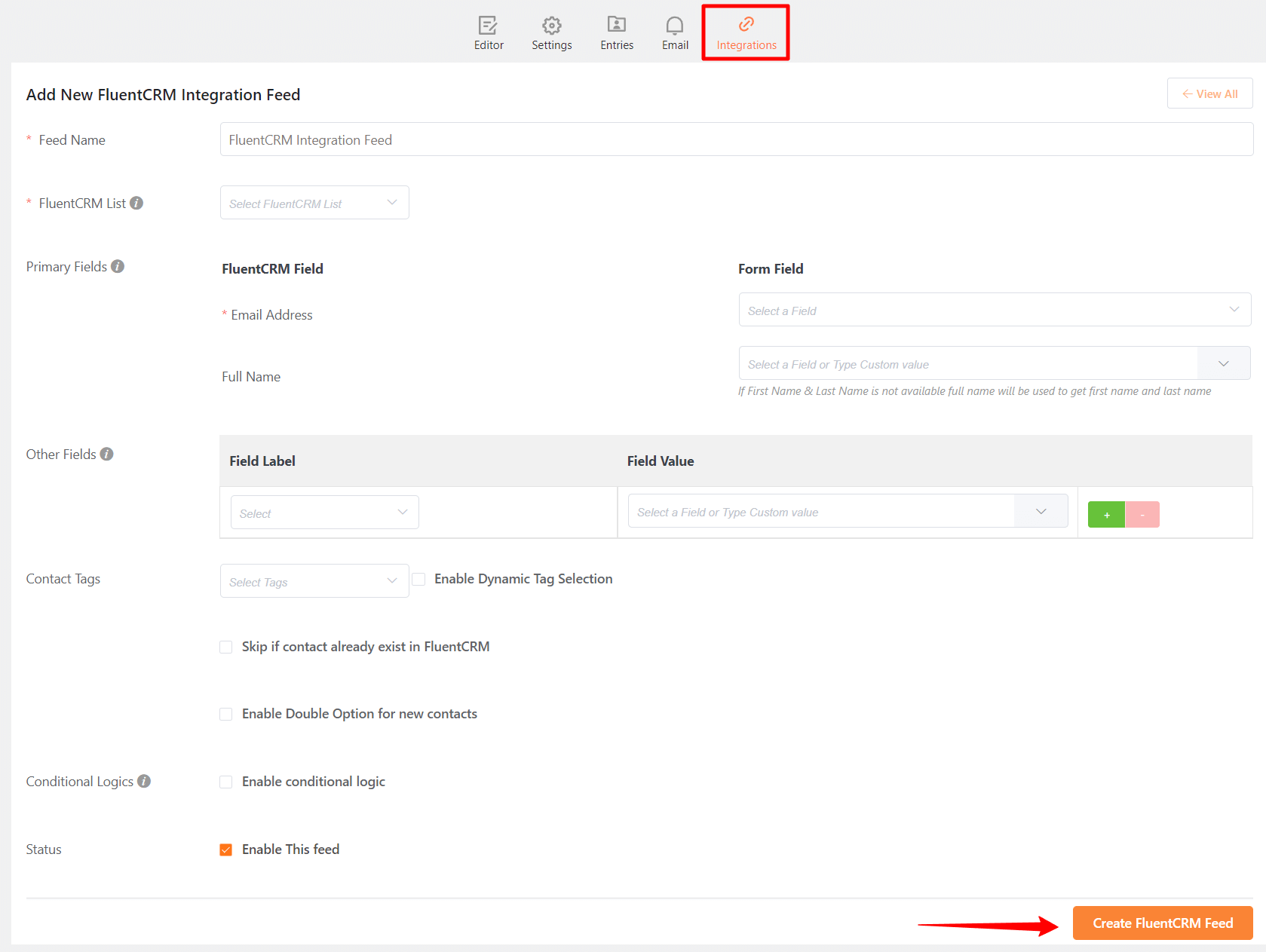Focus the Feed Name input field
Image resolution: width=1266 pixels, height=952 pixels.
(x=737, y=139)
